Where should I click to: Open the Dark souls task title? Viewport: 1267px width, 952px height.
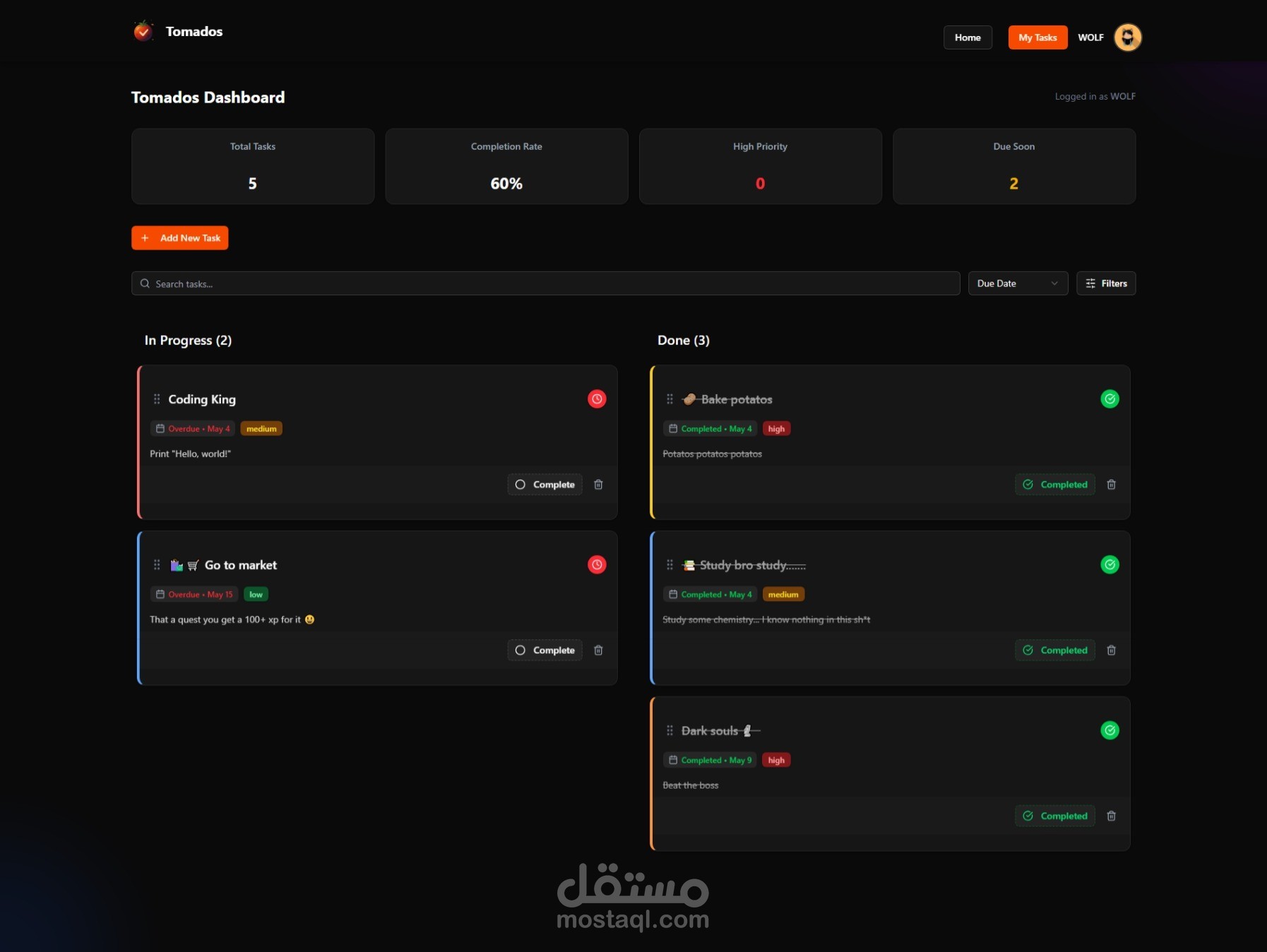[x=720, y=731]
